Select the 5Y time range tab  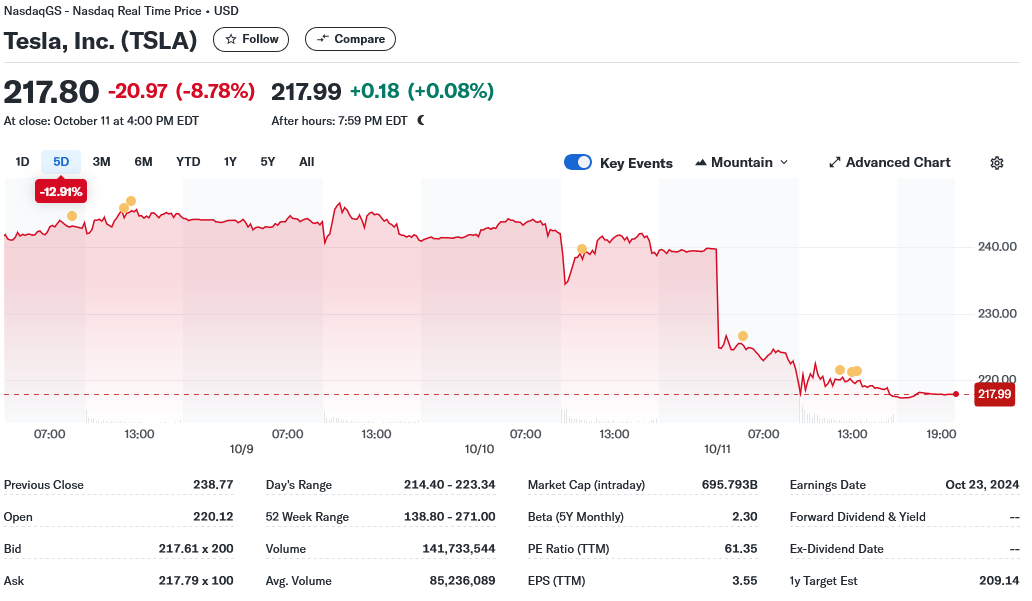click(x=268, y=162)
